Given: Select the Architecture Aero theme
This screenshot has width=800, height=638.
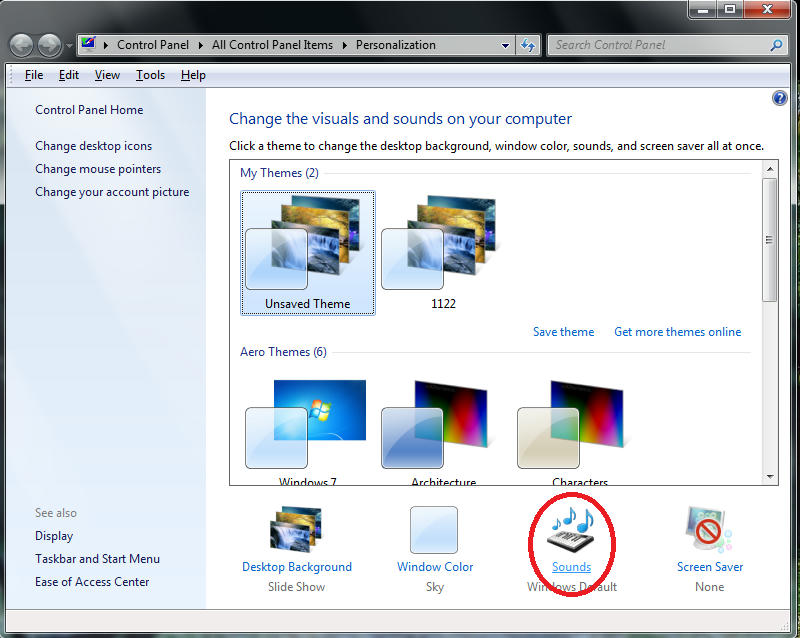Looking at the screenshot, I should [443, 432].
